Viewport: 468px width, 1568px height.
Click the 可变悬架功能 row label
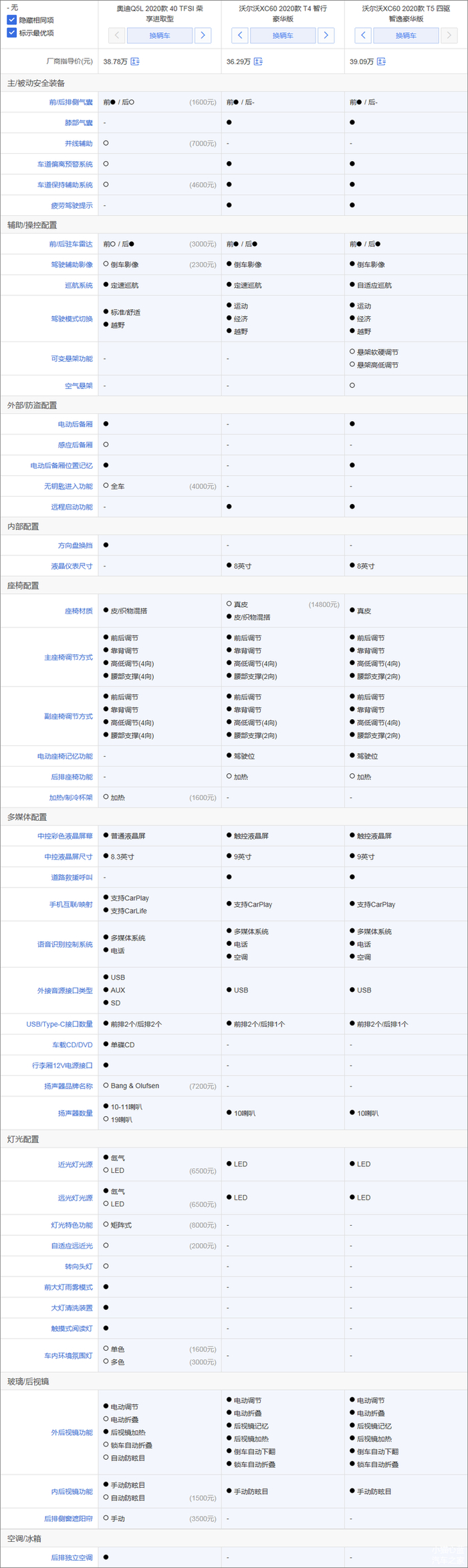click(x=72, y=359)
